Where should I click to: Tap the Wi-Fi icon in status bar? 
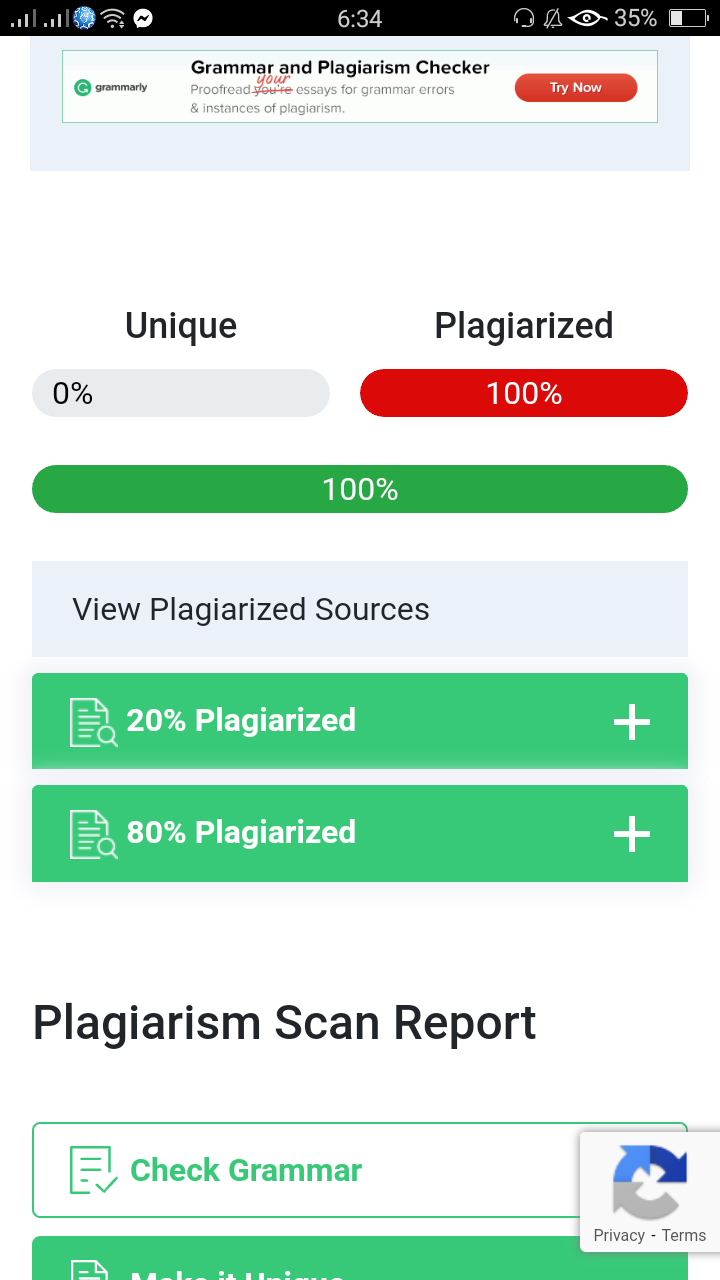tap(113, 18)
